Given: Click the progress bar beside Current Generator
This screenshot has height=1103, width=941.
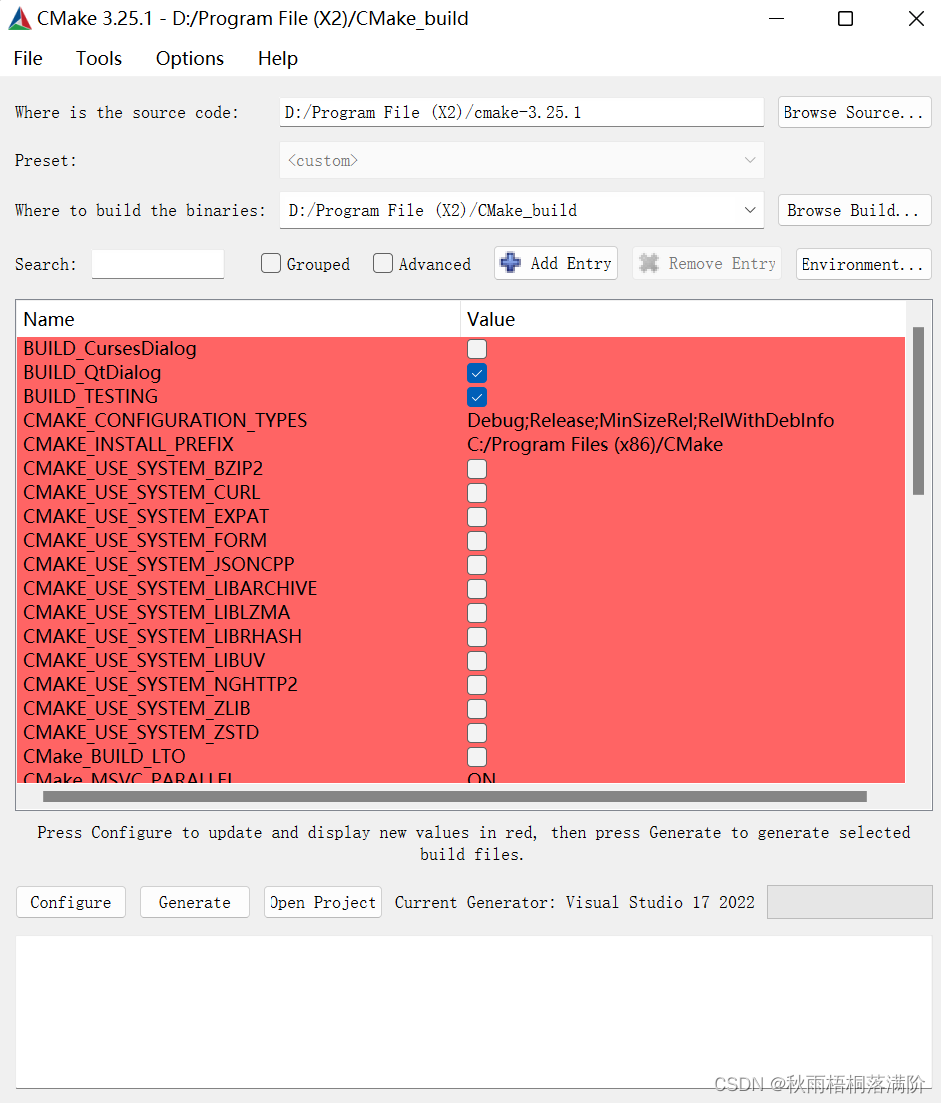Looking at the screenshot, I should coord(850,902).
